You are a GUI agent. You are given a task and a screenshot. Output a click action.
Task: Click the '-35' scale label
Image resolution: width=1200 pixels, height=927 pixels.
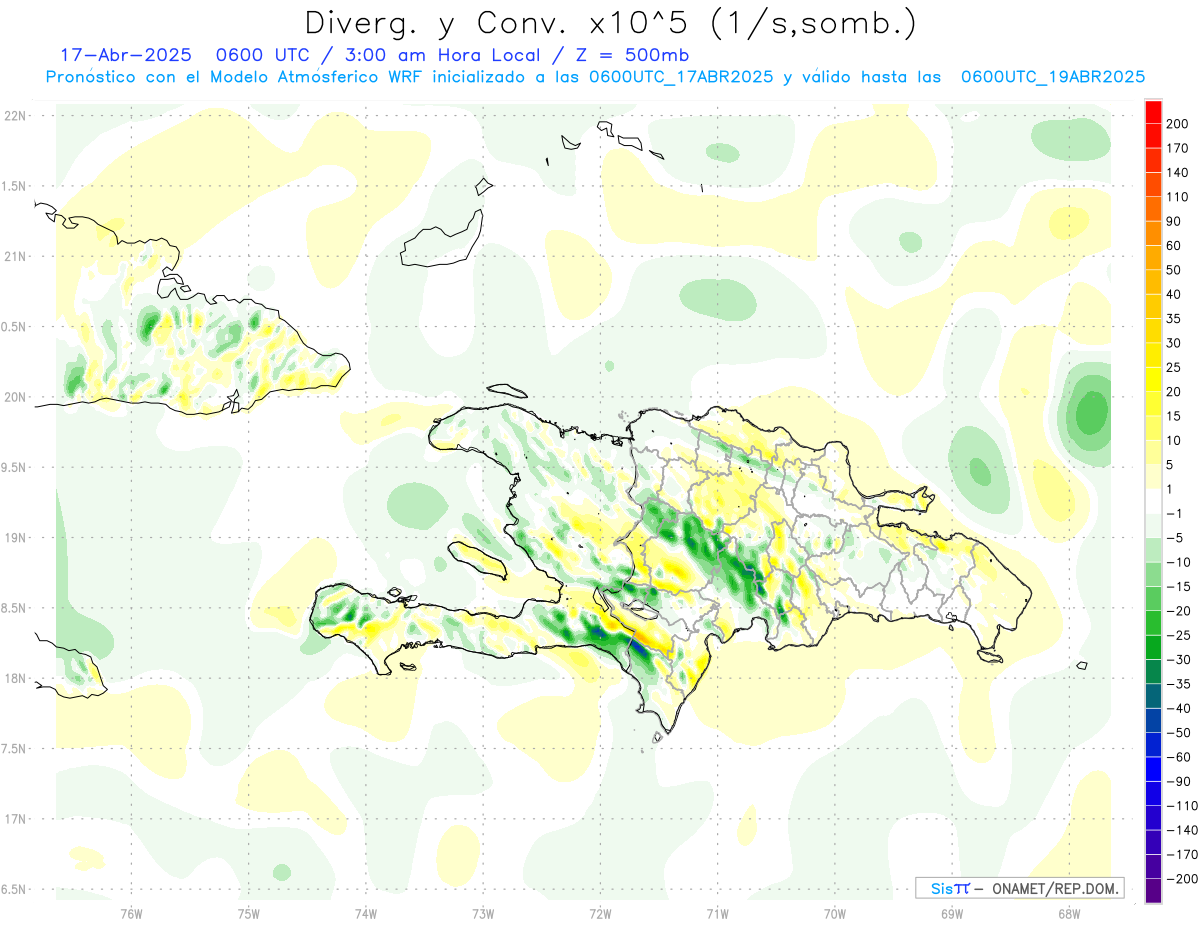pyautogui.click(x=1178, y=684)
